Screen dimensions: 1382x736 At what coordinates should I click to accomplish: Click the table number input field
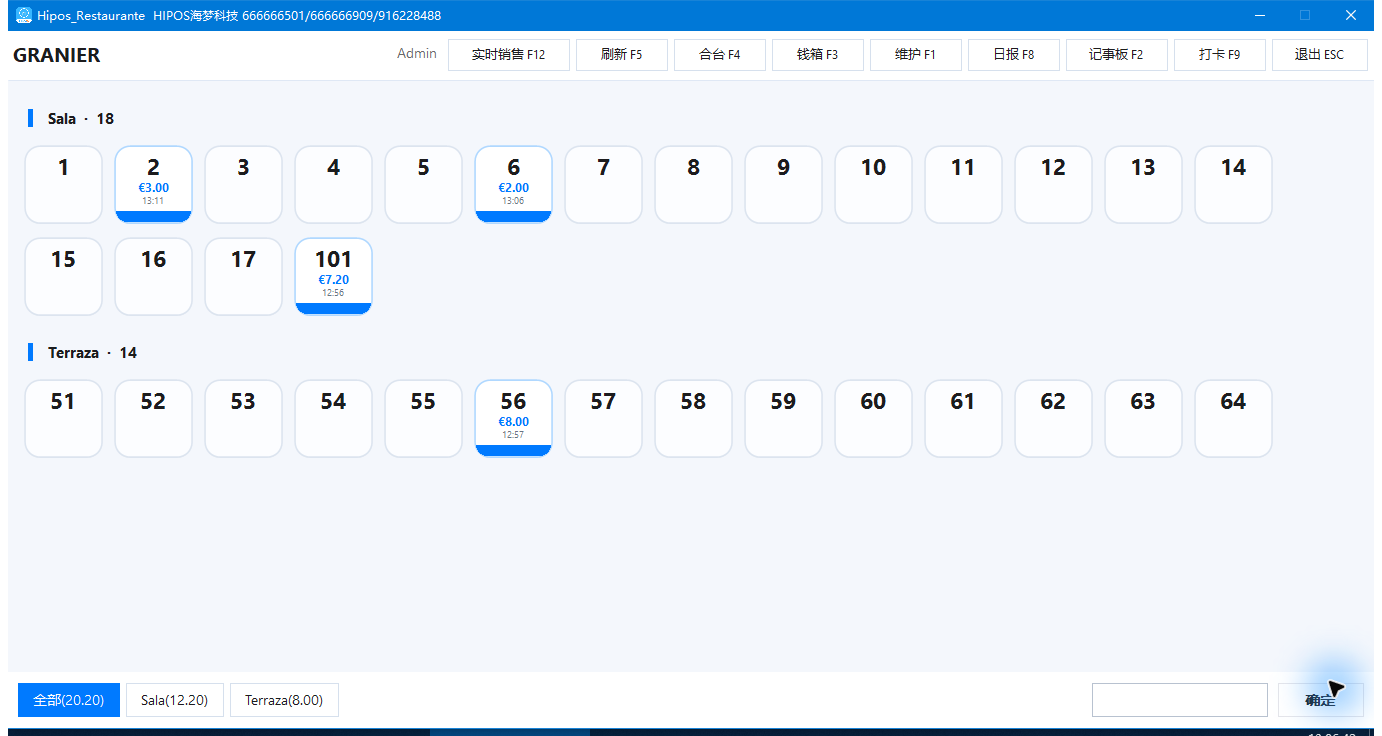[1180, 700]
